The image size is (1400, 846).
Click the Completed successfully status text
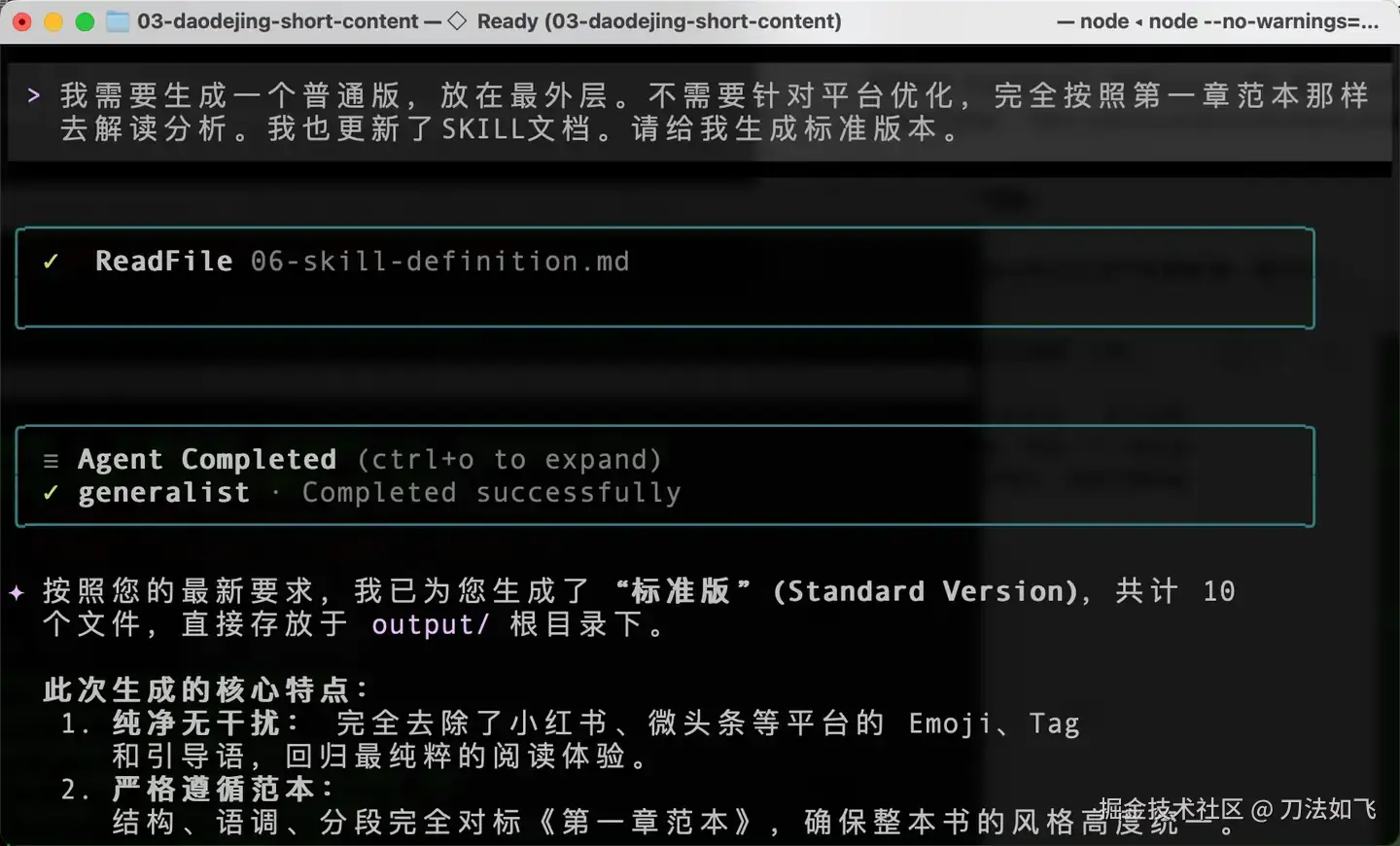(492, 493)
